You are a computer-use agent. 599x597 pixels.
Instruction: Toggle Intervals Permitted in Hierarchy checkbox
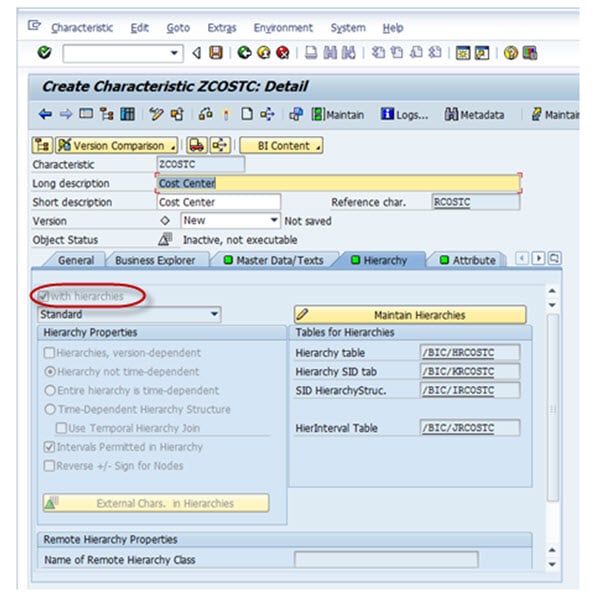[x=49, y=447]
